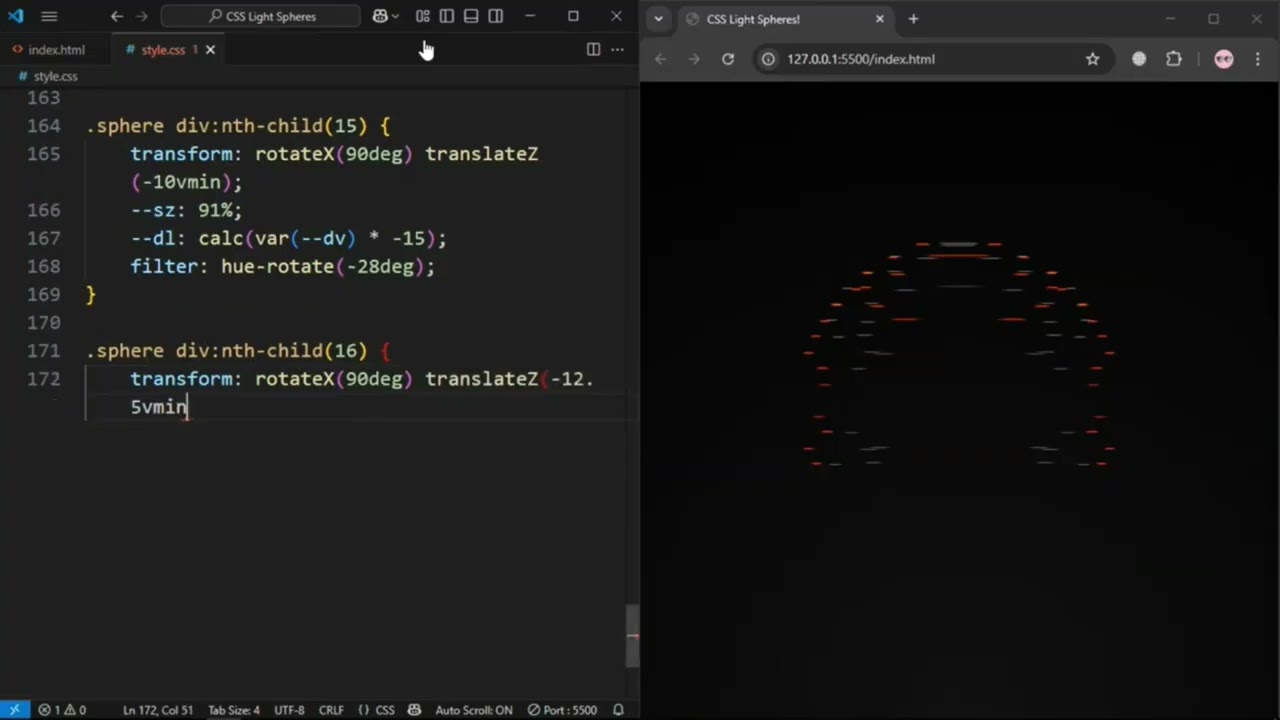Bookmark this page with the star
Screen dimensions: 1280x720
pyautogui.click(x=1093, y=59)
